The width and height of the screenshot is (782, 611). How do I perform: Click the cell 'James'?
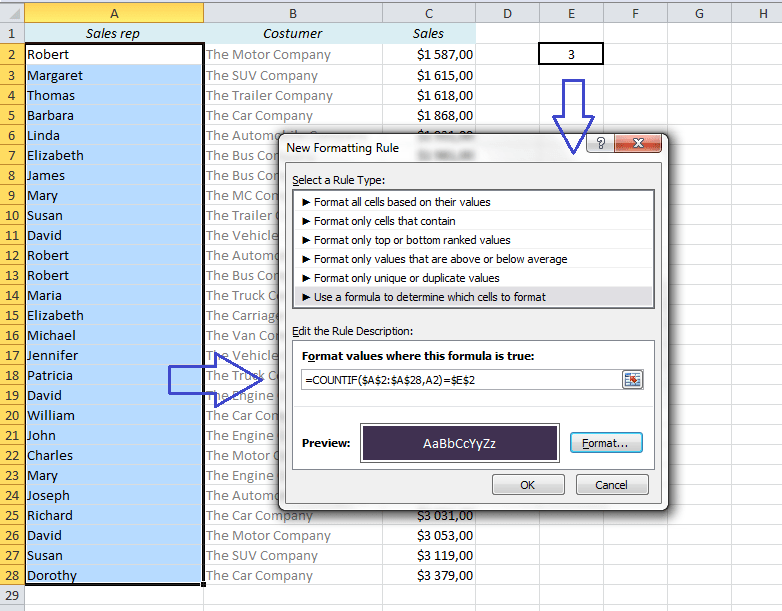pos(114,176)
